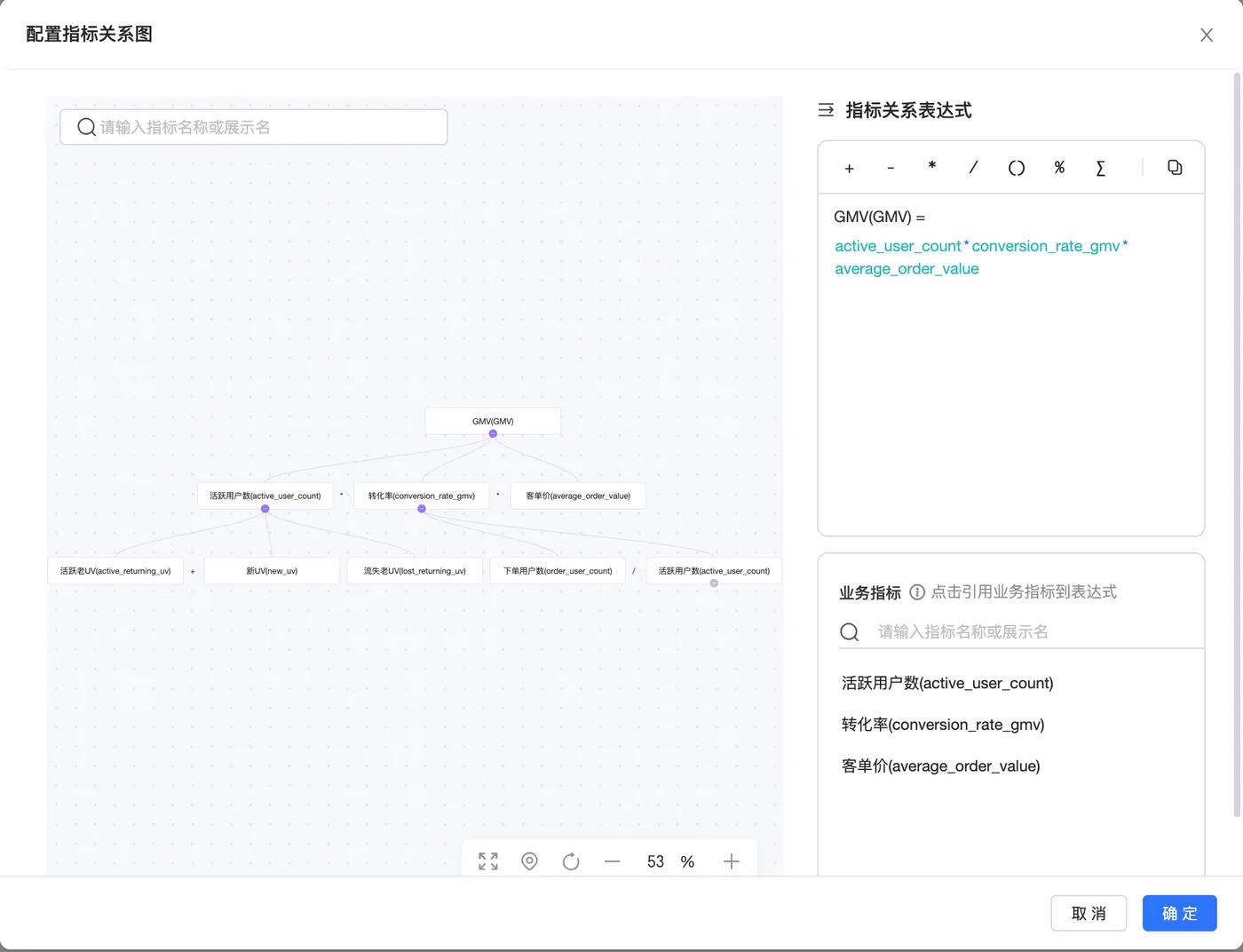Select the 转化率(conversion_rate_gmv) graph node
1243x952 pixels.
(x=422, y=496)
